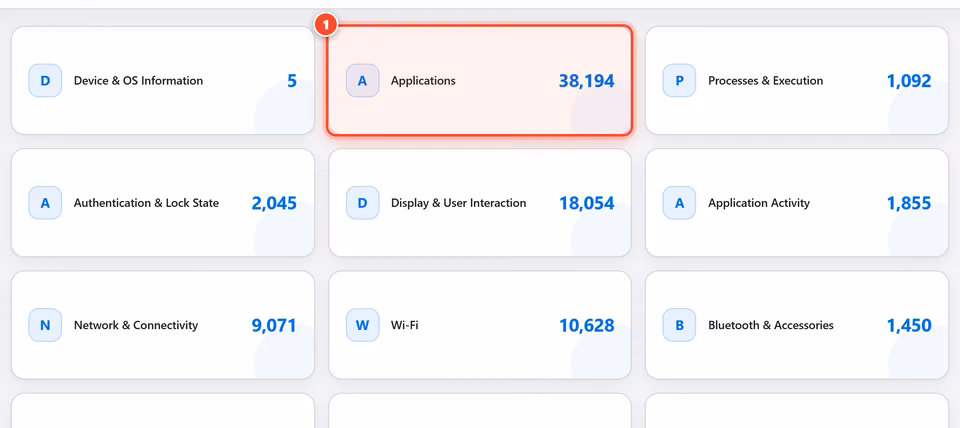The image size is (960, 428).
Task: Click the N icon beside Network & Connectivity
Action: pos(45,325)
